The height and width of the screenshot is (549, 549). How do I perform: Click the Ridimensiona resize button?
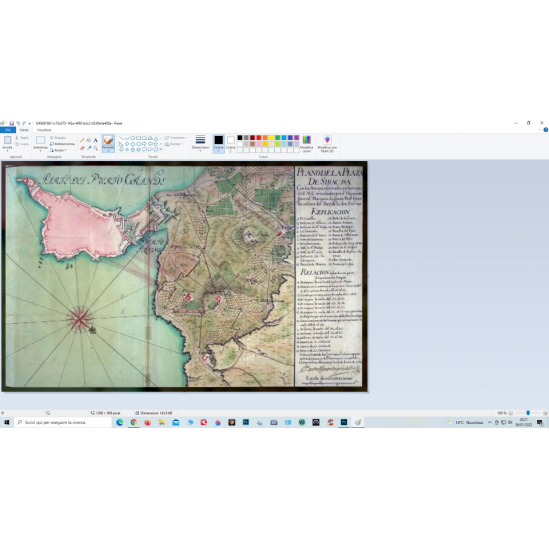click(x=62, y=144)
